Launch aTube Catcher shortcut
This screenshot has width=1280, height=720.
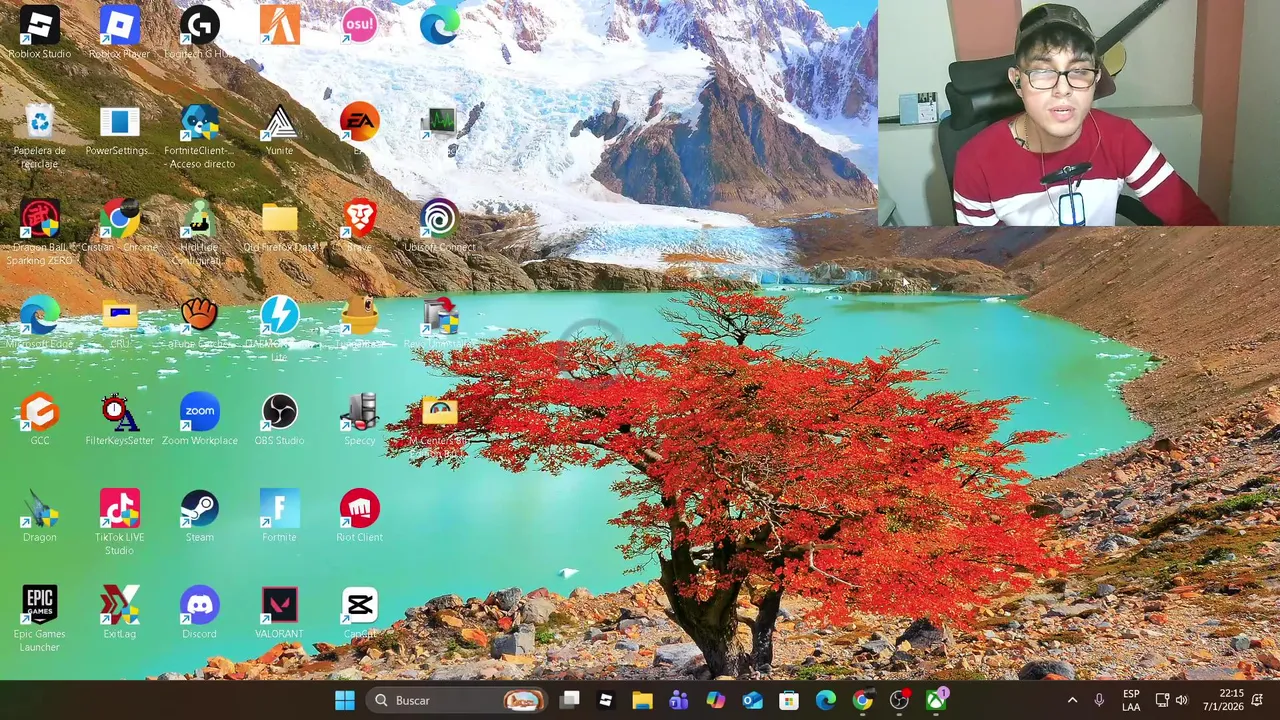tap(199, 316)
